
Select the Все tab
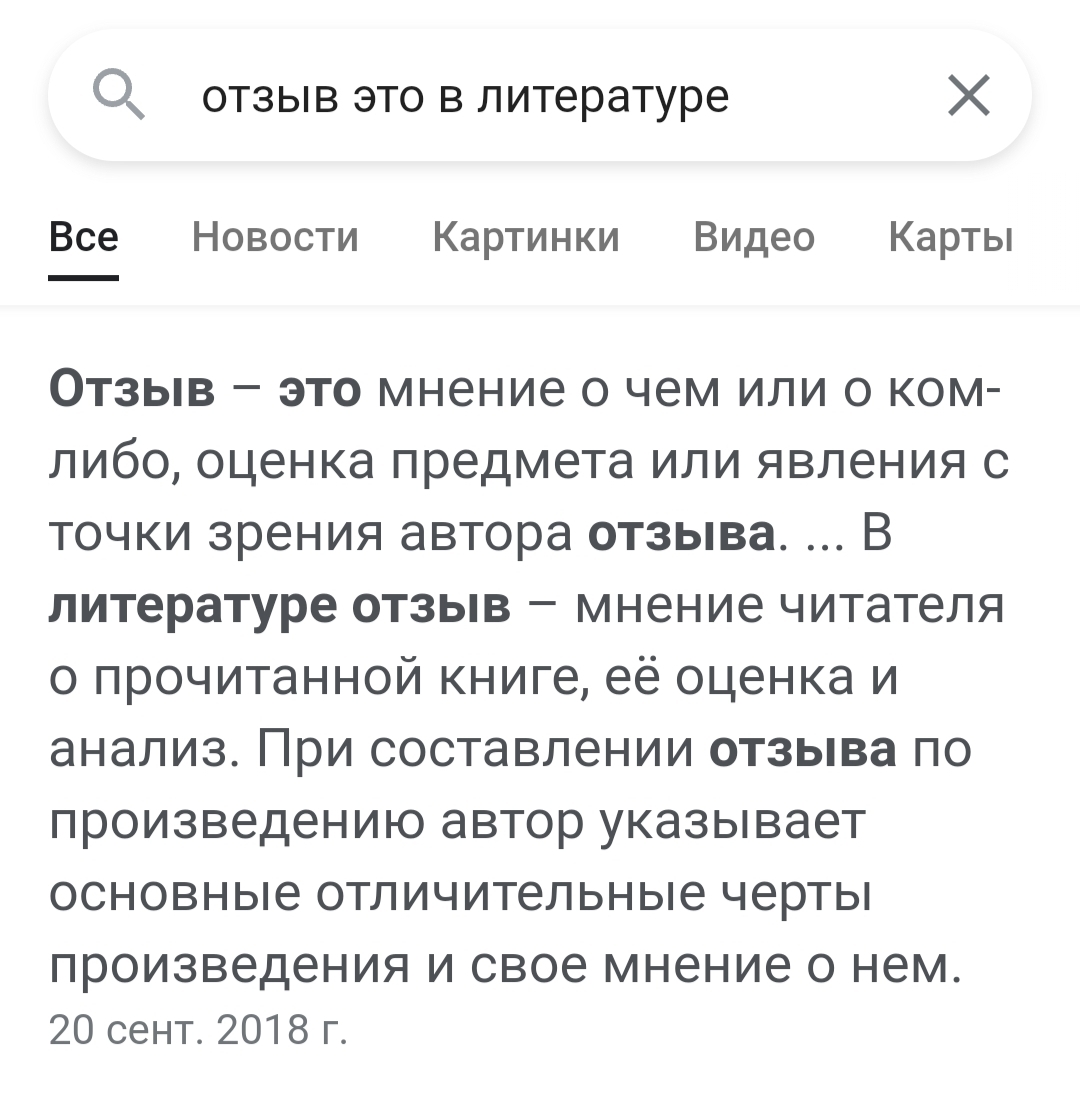(84, 238)
